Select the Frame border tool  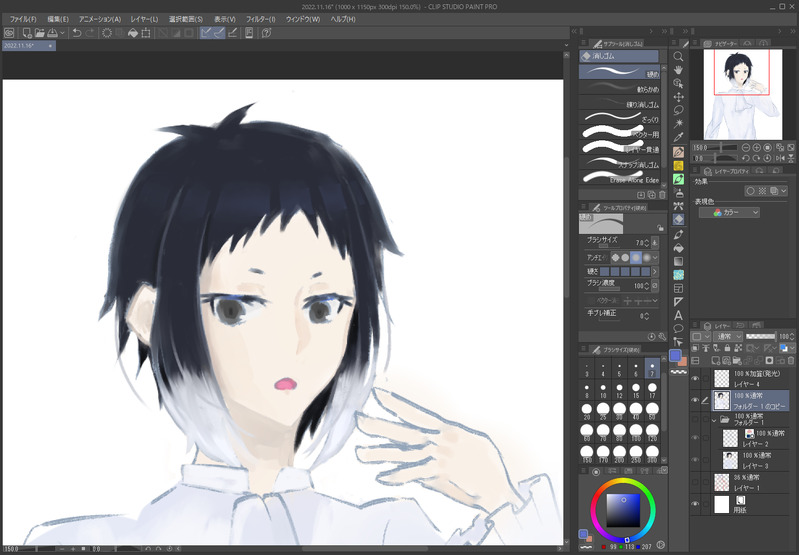678,288
